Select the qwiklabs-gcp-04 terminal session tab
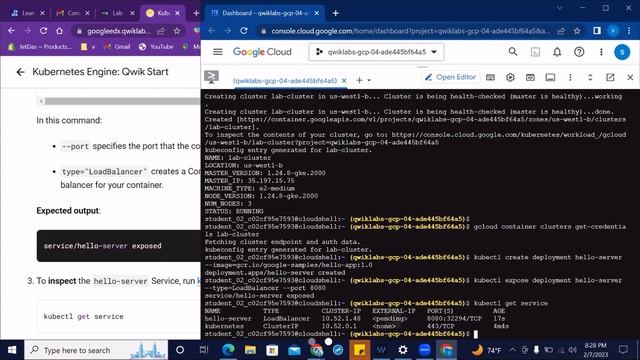Viewport: 640px width, 360px height. click(285, 81)
